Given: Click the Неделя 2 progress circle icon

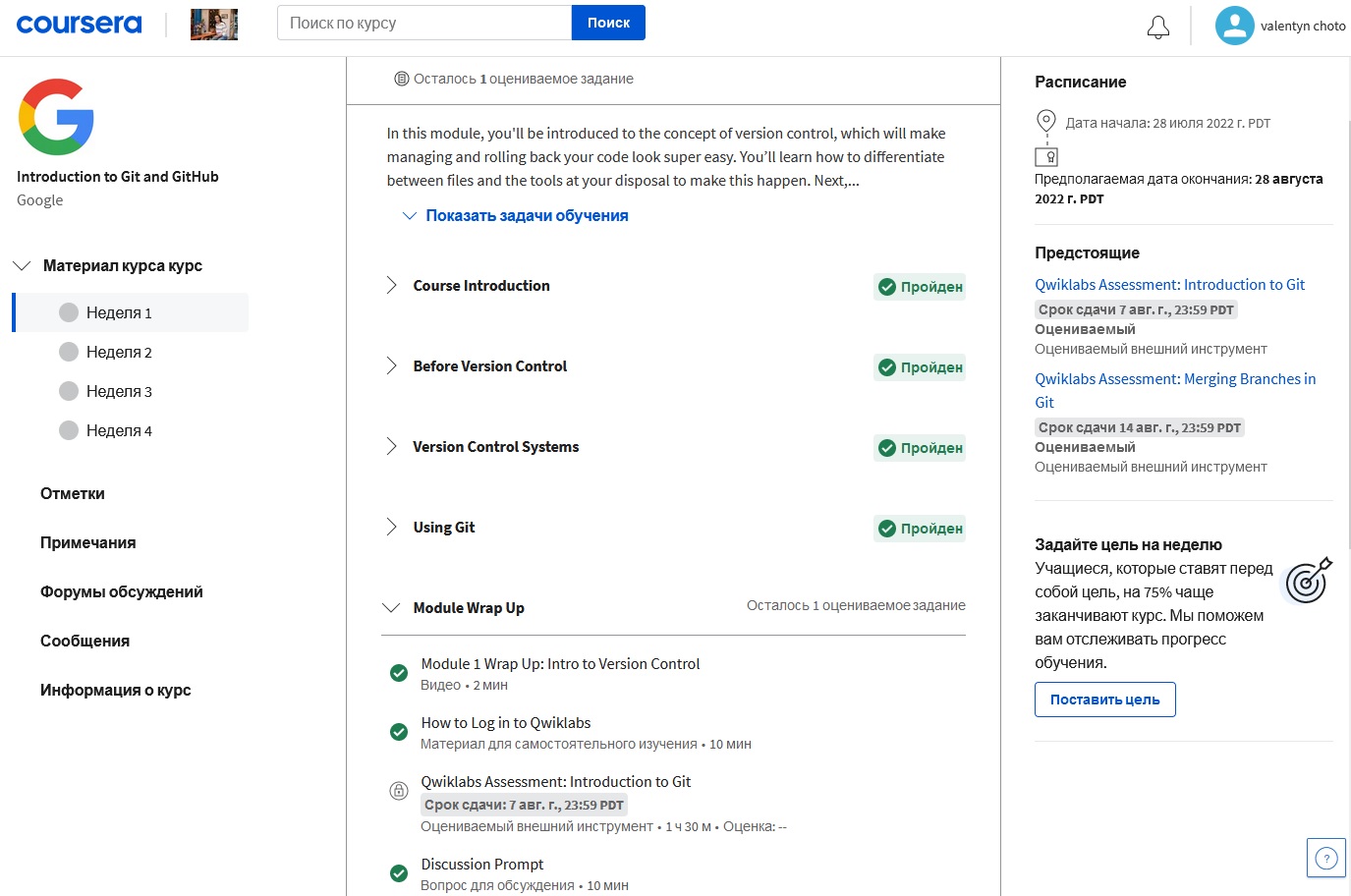Looking at the screenshot, I should coord(69,352).
